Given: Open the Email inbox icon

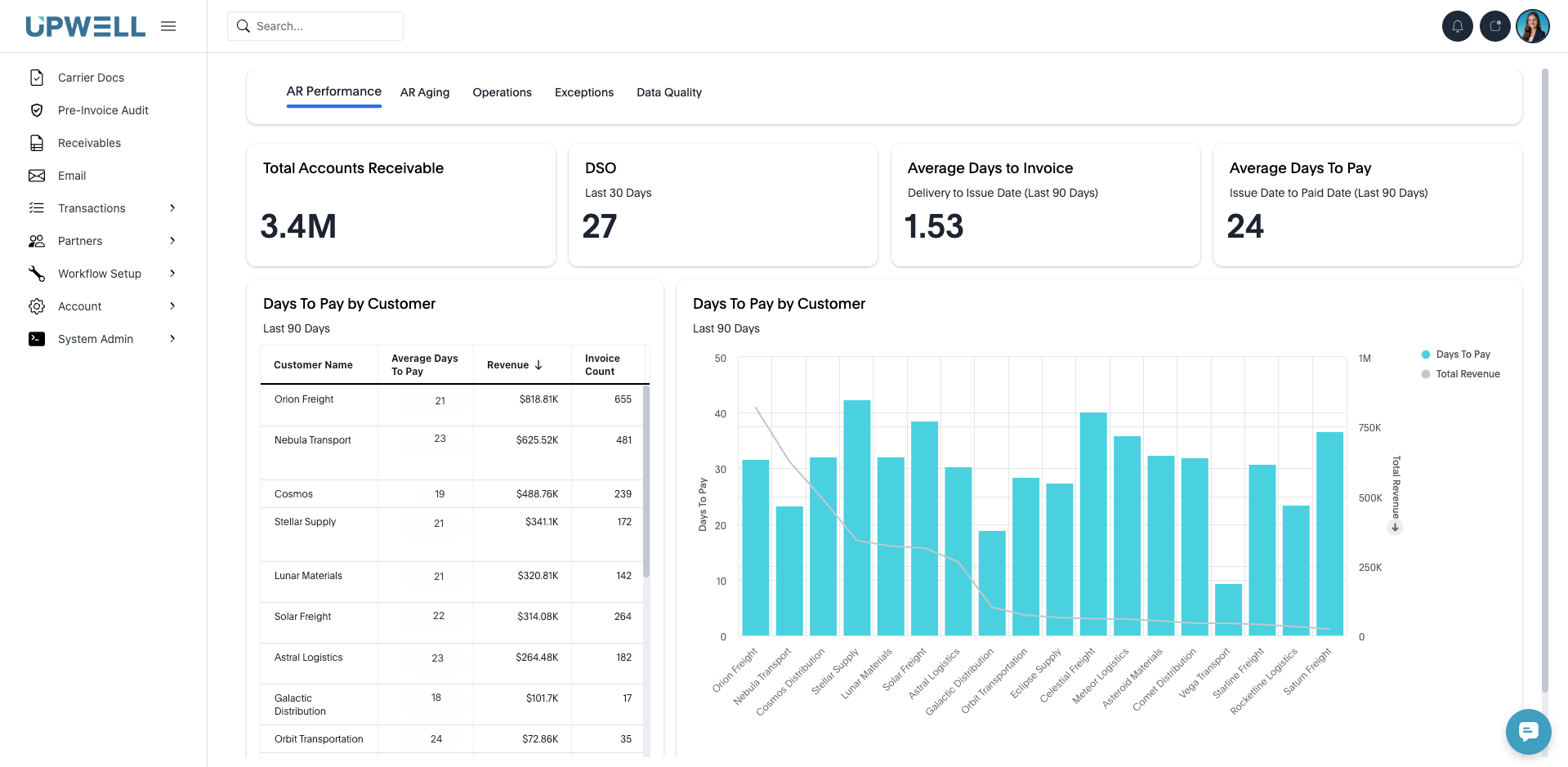Looking at the screenshot, I should click(x=36, y=176).
